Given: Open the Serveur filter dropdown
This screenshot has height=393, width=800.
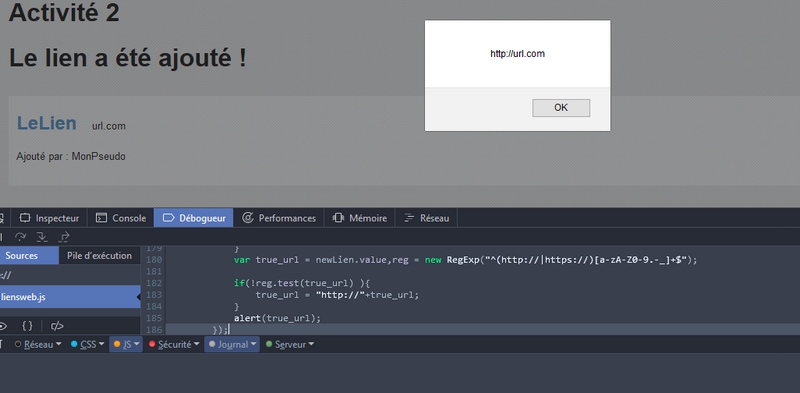Looking at the screenshot, I should 290,345.
